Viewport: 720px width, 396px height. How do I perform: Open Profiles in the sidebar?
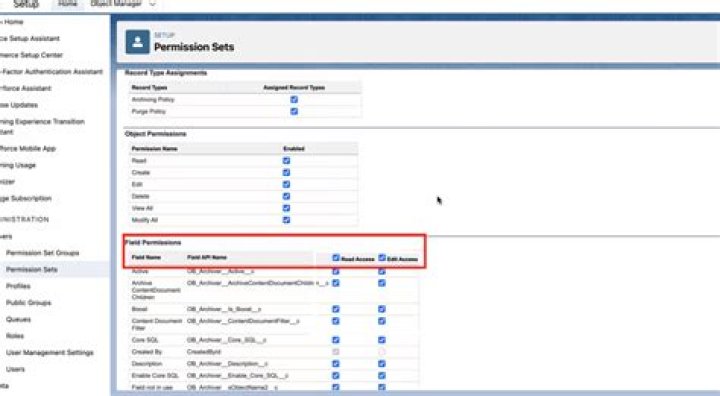18,286
